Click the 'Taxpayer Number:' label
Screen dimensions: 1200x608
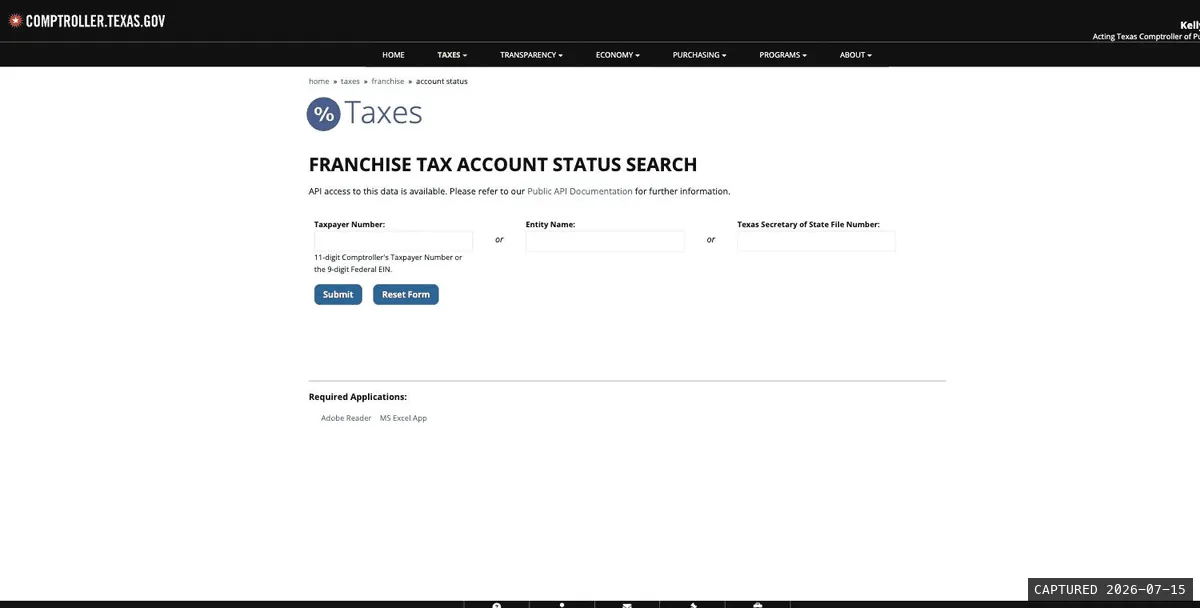350,225
